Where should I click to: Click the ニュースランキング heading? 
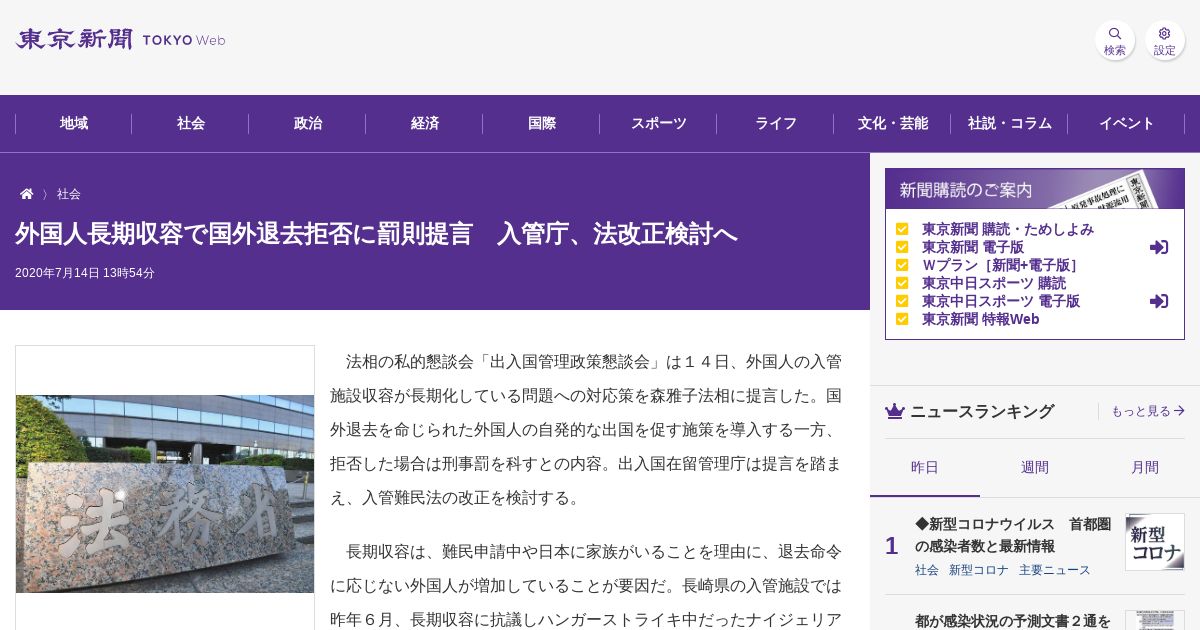tap(982, 411)
